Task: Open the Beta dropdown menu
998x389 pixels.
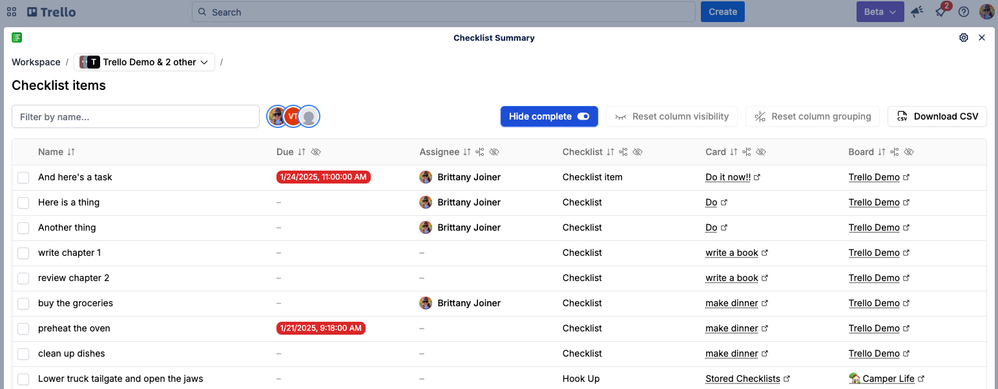Action: tap(880, 11)
